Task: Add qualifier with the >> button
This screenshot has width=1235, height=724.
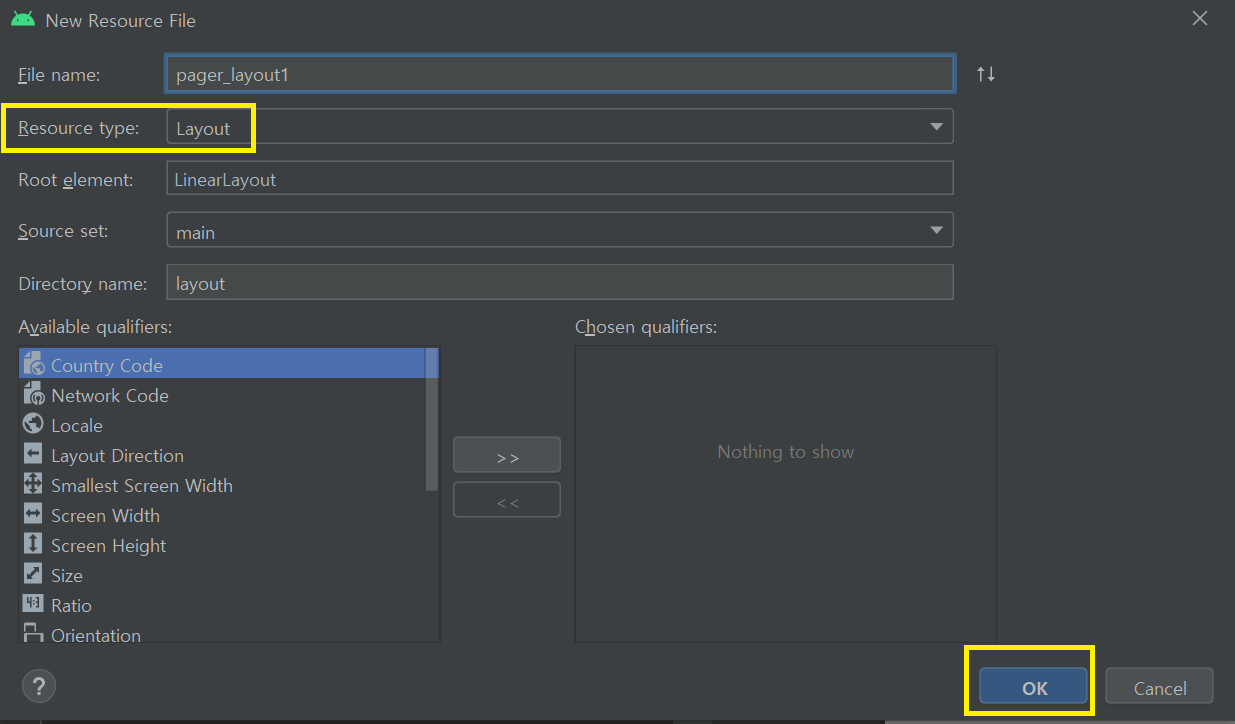Action: coord(507,456)
